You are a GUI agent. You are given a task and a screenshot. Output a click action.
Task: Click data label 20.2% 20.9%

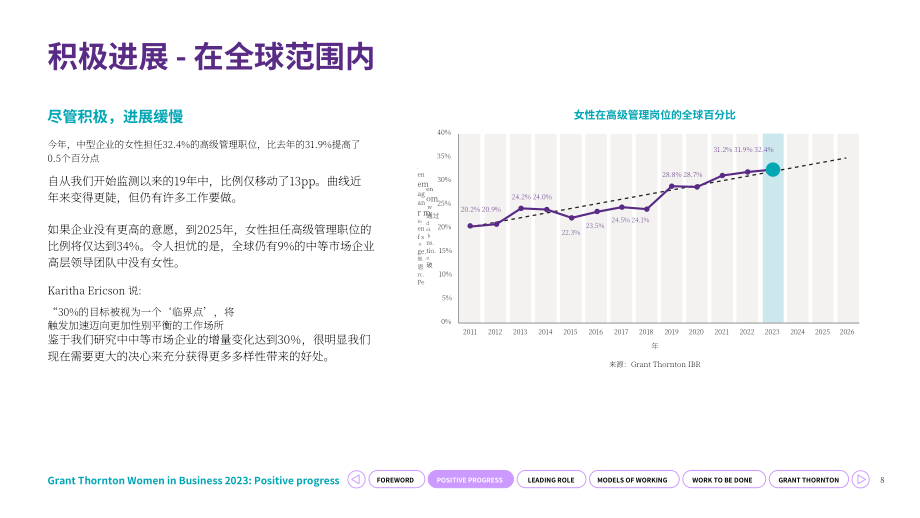[x=481, y=209]
